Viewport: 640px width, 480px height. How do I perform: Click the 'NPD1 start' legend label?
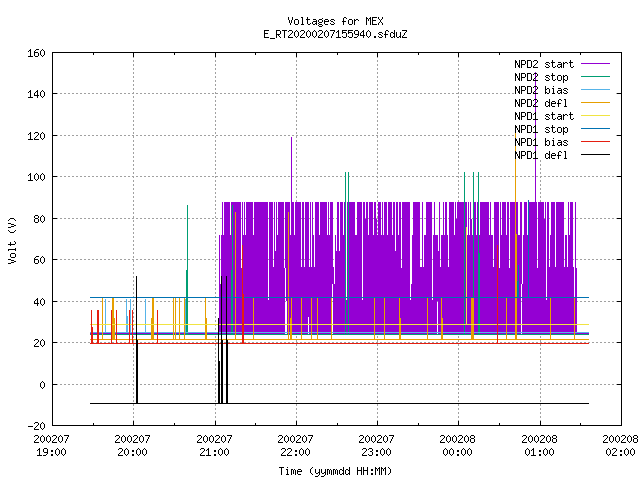point(544,116)
